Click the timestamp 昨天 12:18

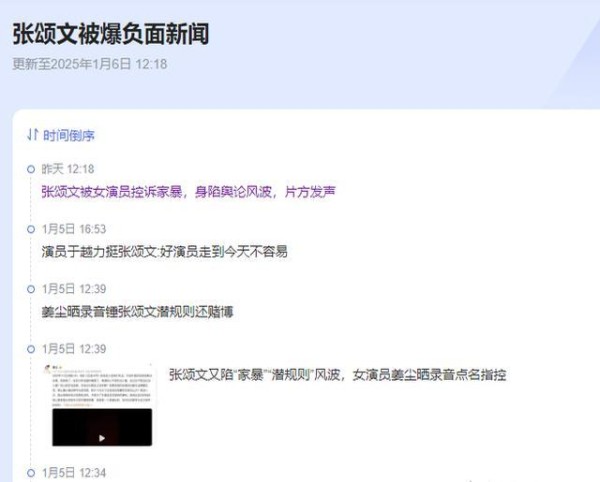[68, 169]
